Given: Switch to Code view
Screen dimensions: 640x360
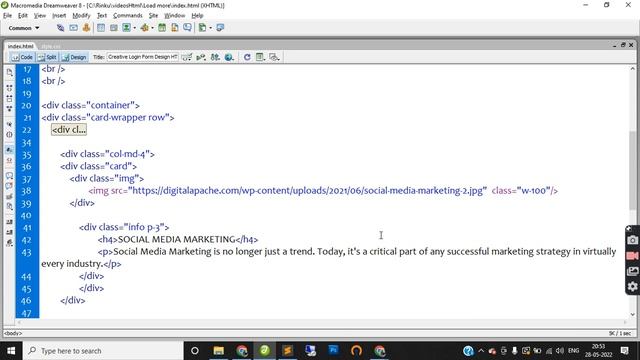Looking at the screenshot, I should (x=22, y=57).
